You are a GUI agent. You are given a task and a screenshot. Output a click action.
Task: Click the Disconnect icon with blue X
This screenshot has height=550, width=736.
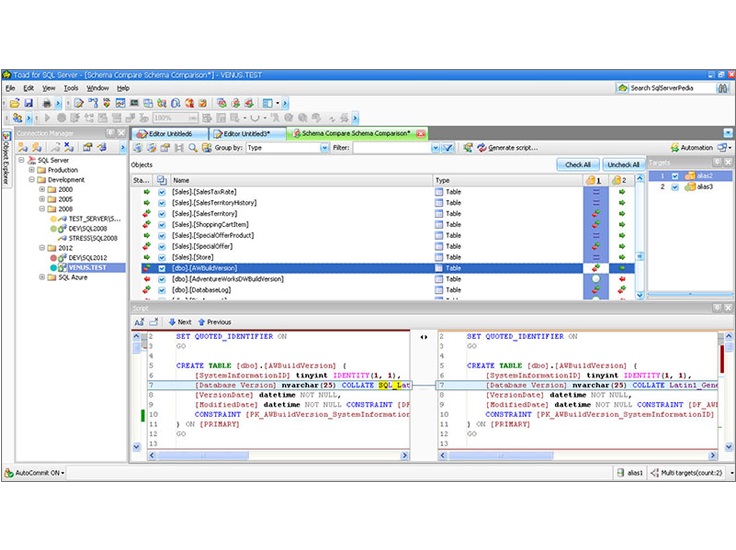click(69, 147)
